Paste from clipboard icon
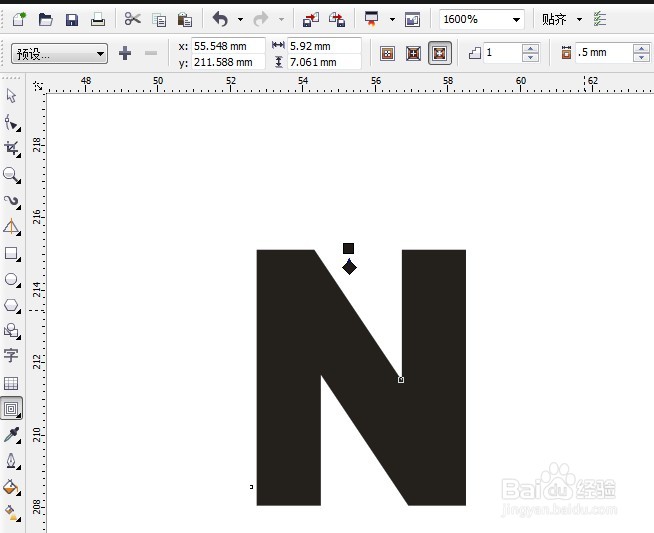Viewport: 654px width, 533px height. (x=184, y=20)
